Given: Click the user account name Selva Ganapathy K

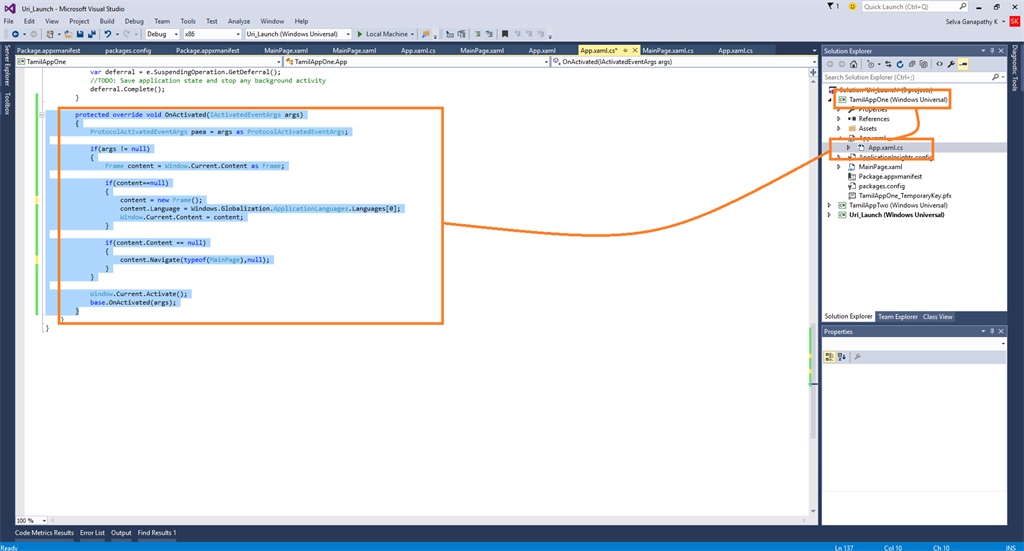Looking at the screenshot, I should click(x=971, y=22).
